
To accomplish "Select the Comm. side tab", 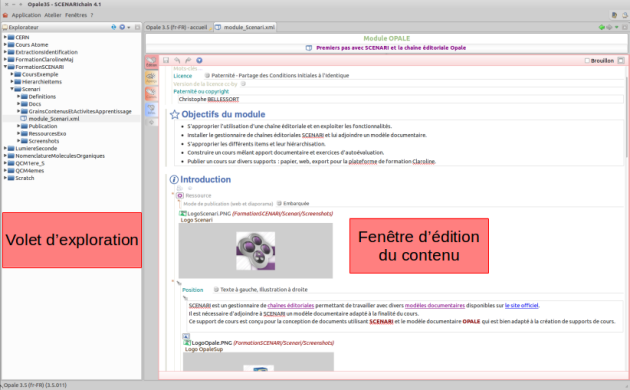I will [151, 94].
